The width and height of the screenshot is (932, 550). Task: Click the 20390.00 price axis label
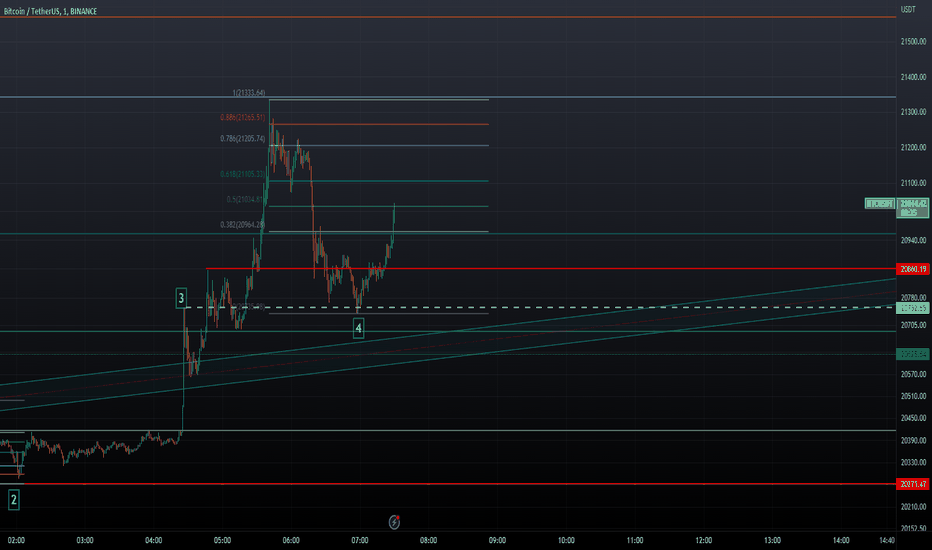tap(914, 440)
